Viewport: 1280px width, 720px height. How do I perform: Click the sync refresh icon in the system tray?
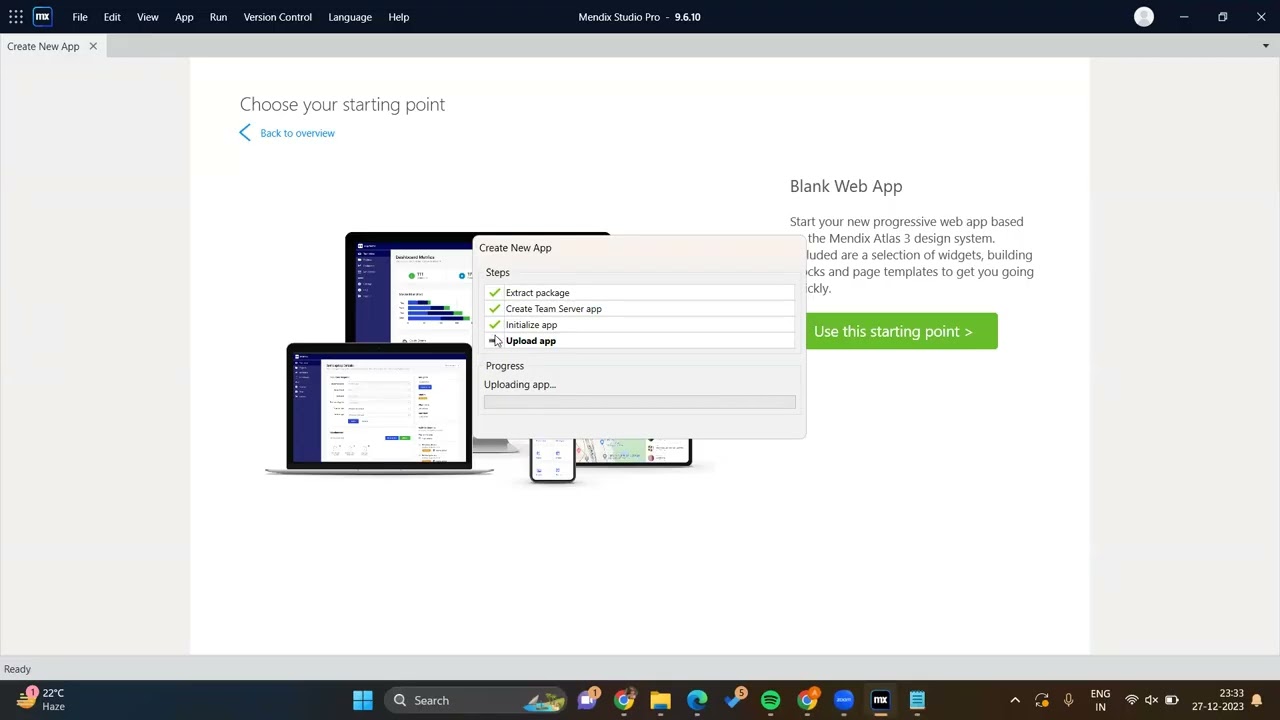[x=1042, y=700]
